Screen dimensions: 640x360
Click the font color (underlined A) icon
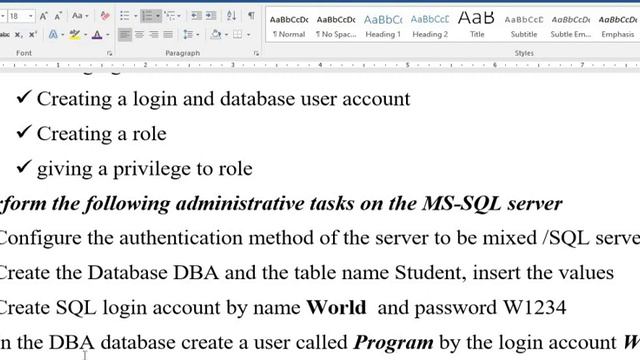(x=97, y=35)
